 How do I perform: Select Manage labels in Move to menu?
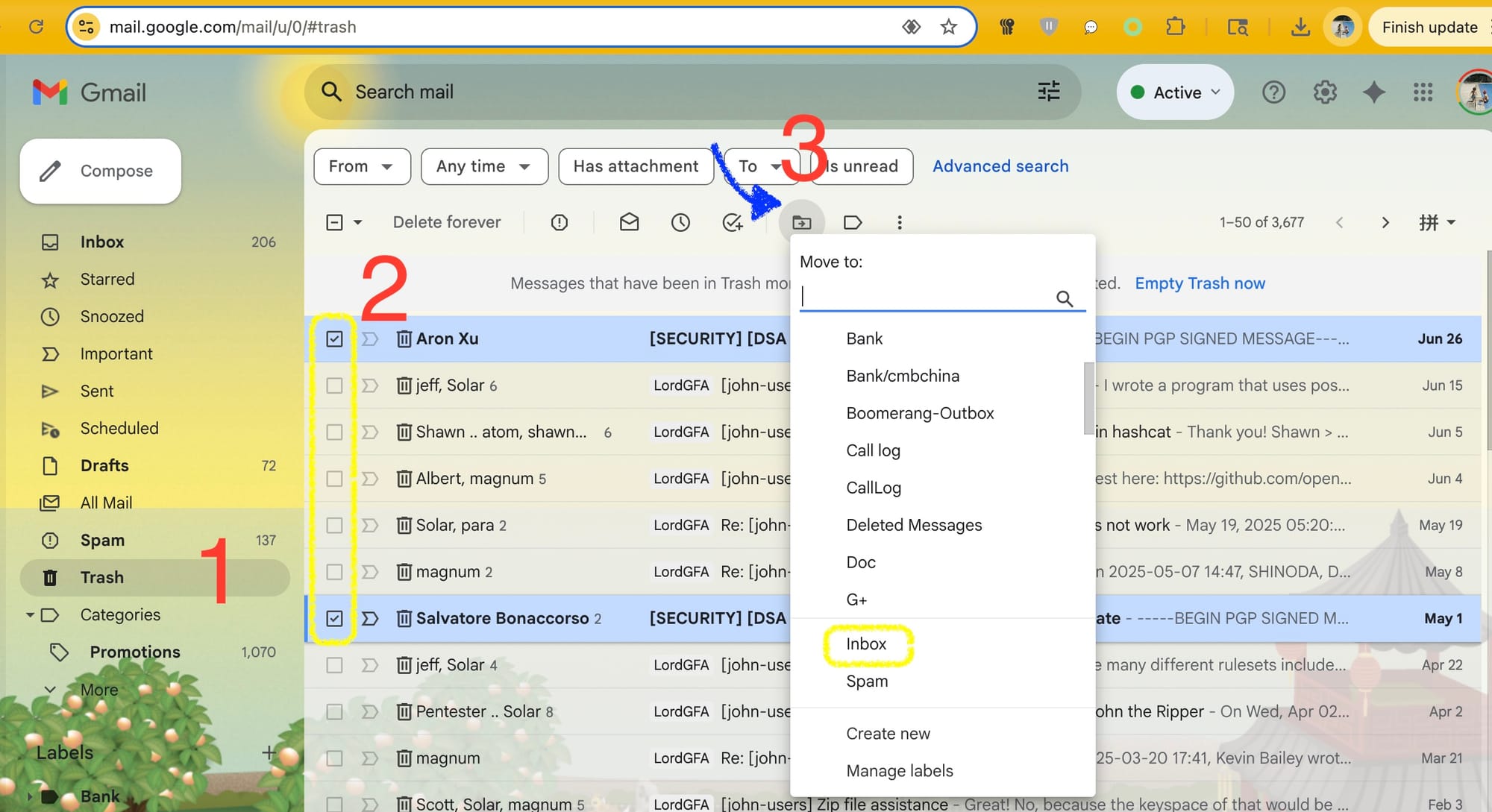[x=900, y=771]
